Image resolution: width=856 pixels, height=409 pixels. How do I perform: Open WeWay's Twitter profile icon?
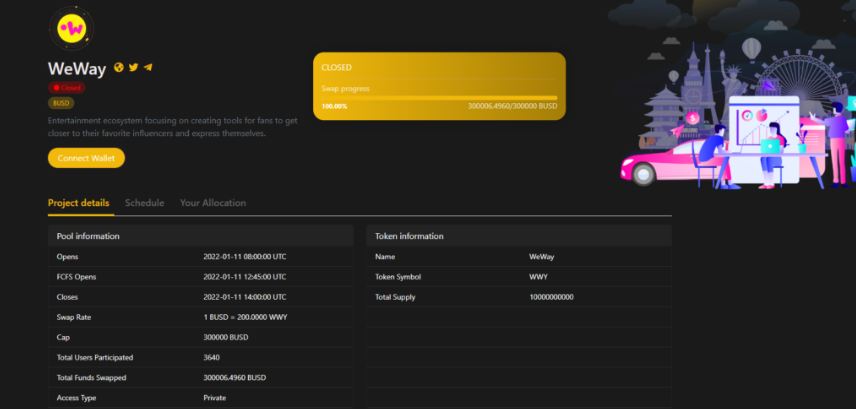pos(133,68)
